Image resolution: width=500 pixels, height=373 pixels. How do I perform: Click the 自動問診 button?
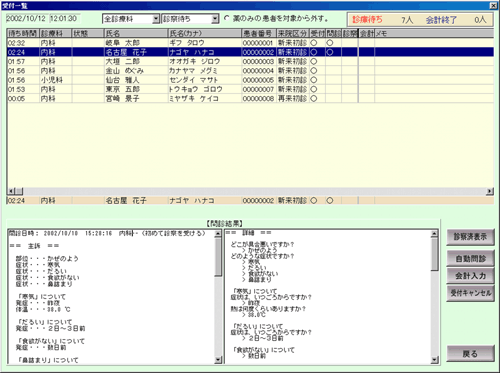pyautogui.click(x=470, y=259)
